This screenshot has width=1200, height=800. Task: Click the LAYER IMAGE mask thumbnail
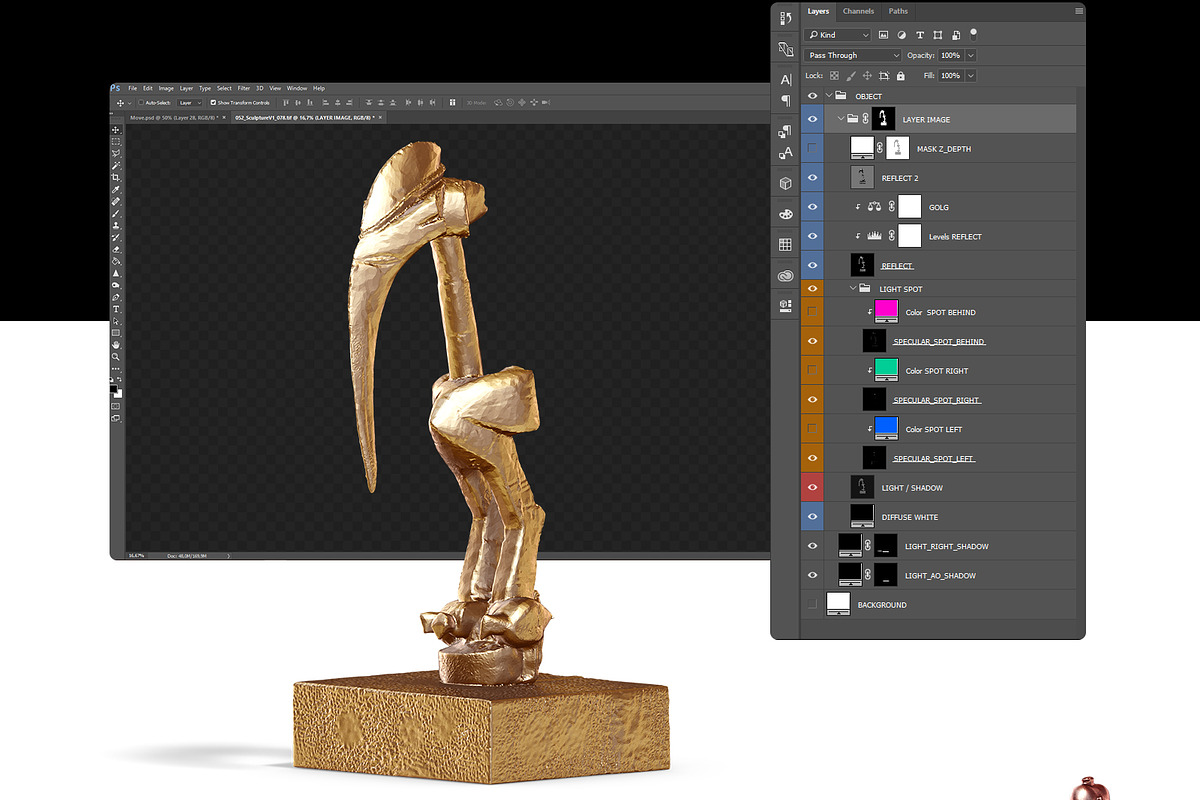(884, 119)
